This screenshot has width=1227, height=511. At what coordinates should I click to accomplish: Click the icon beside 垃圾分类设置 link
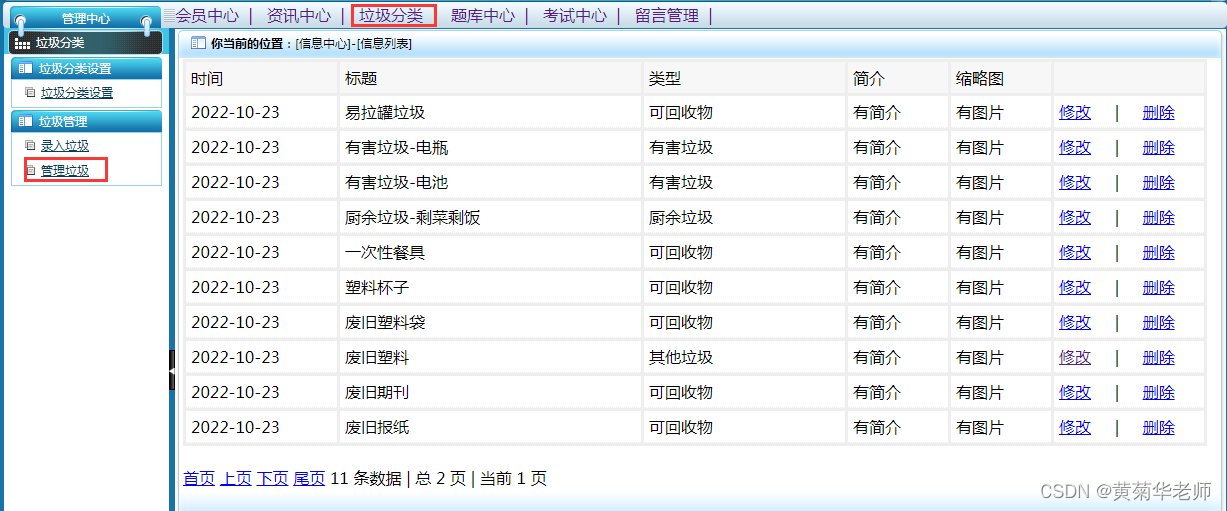pyautogui.click(x=30, y=93)
